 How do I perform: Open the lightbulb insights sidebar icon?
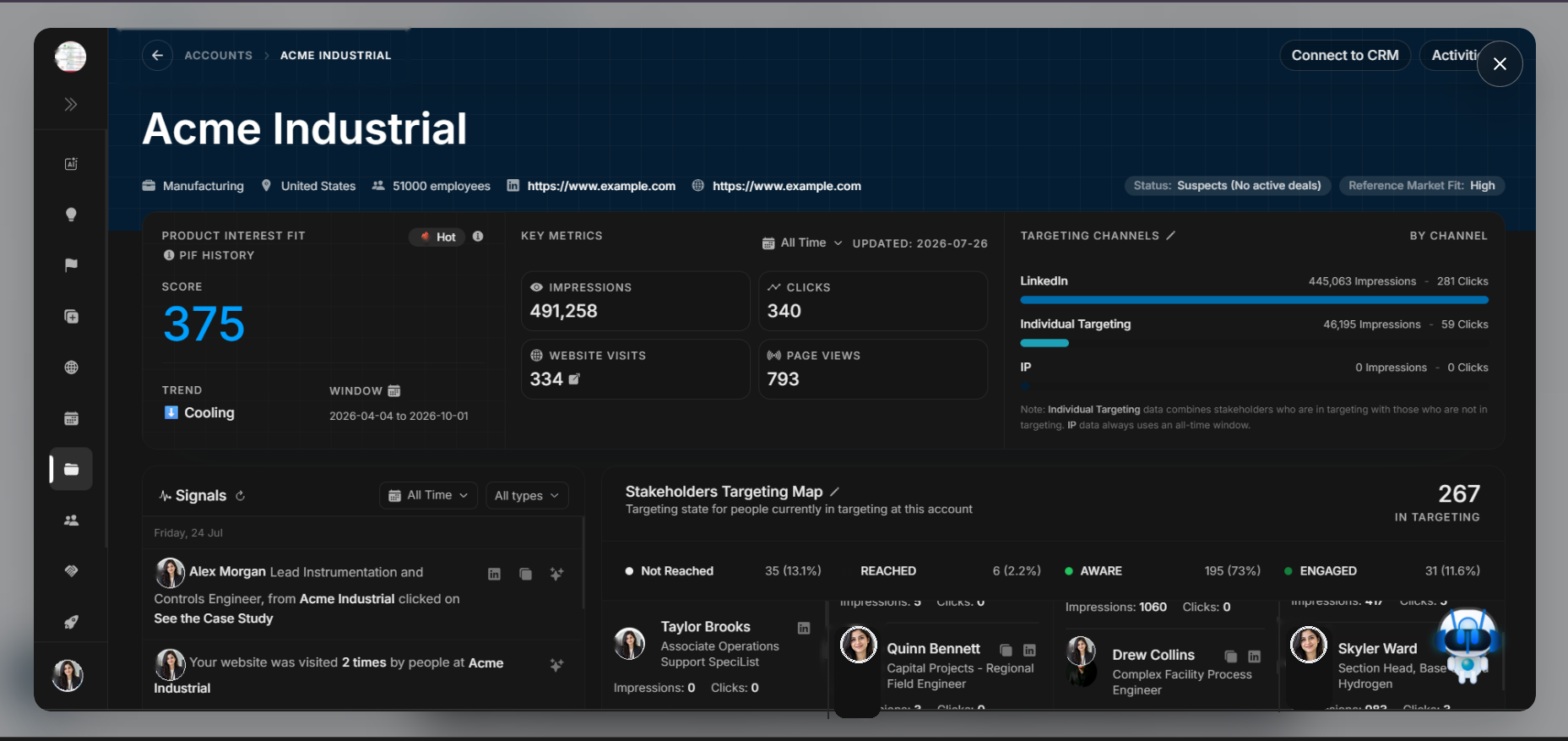point(71,215)
